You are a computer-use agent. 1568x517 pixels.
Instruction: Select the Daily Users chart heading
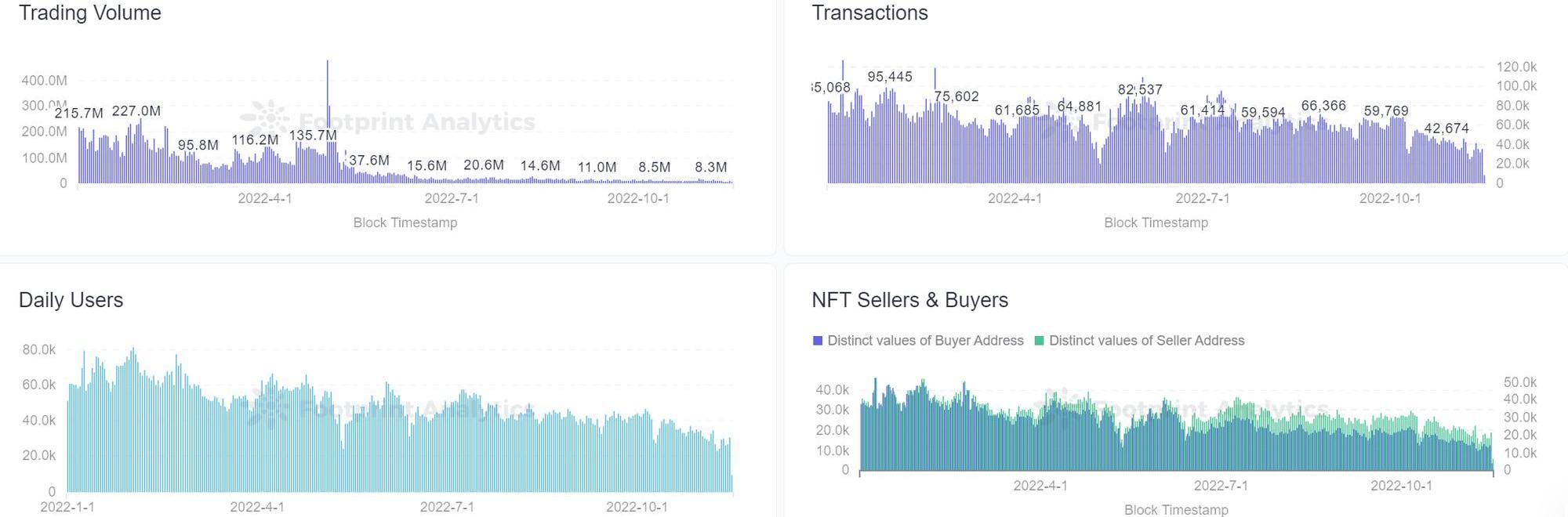pyautogui.click(x=71, y=300)
